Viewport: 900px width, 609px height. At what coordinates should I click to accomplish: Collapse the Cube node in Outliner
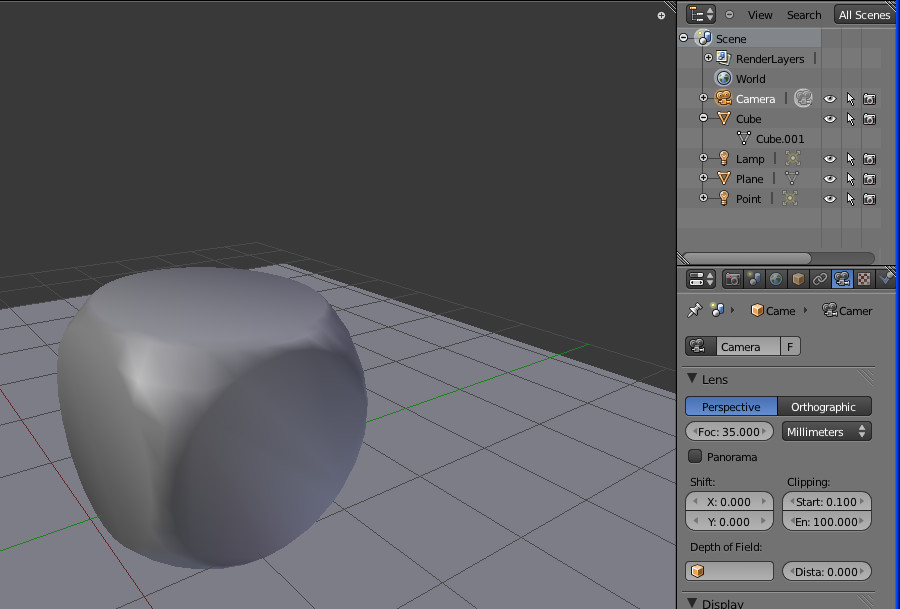(704, 118)
